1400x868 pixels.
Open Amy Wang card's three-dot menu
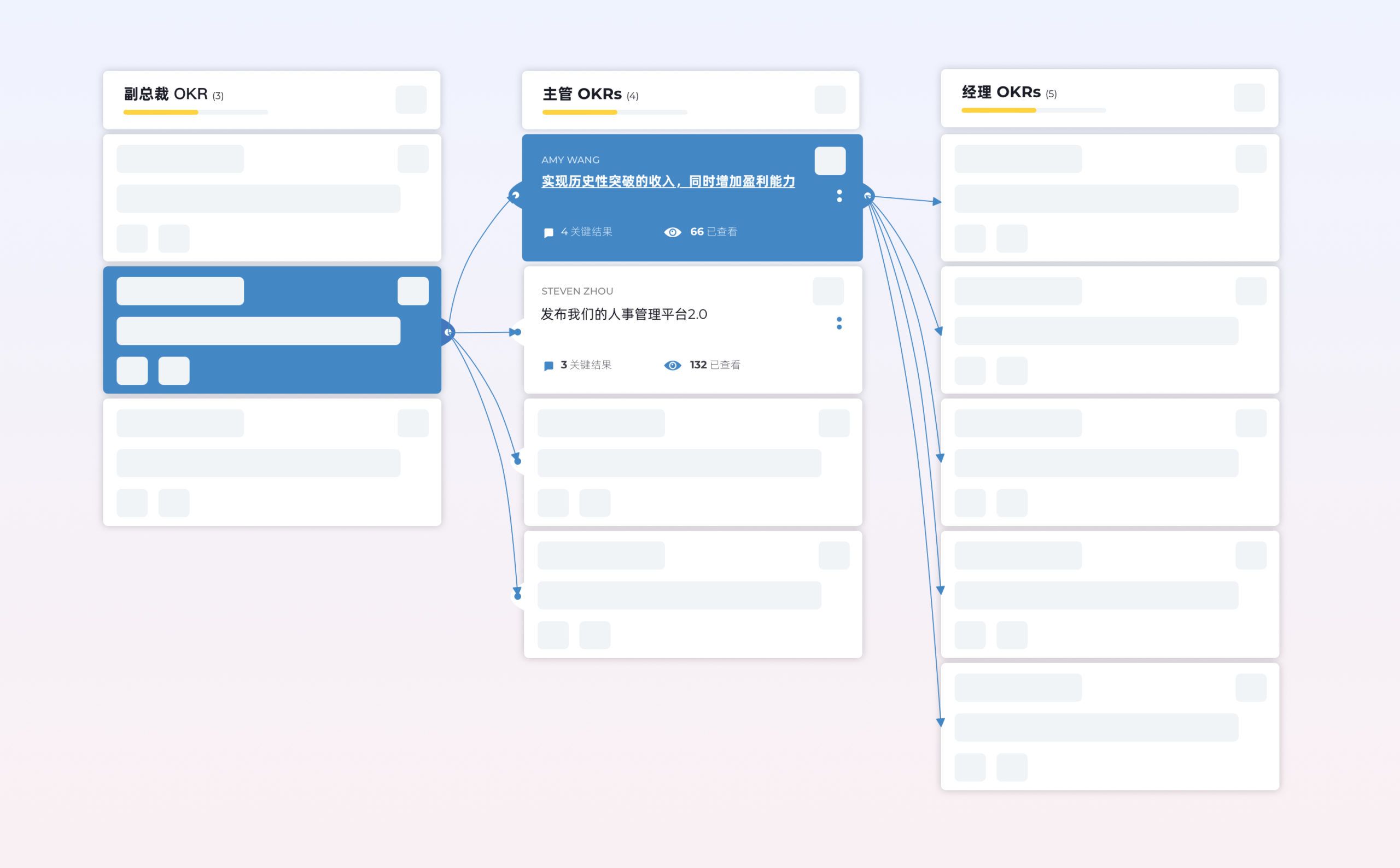pos(839,196)
